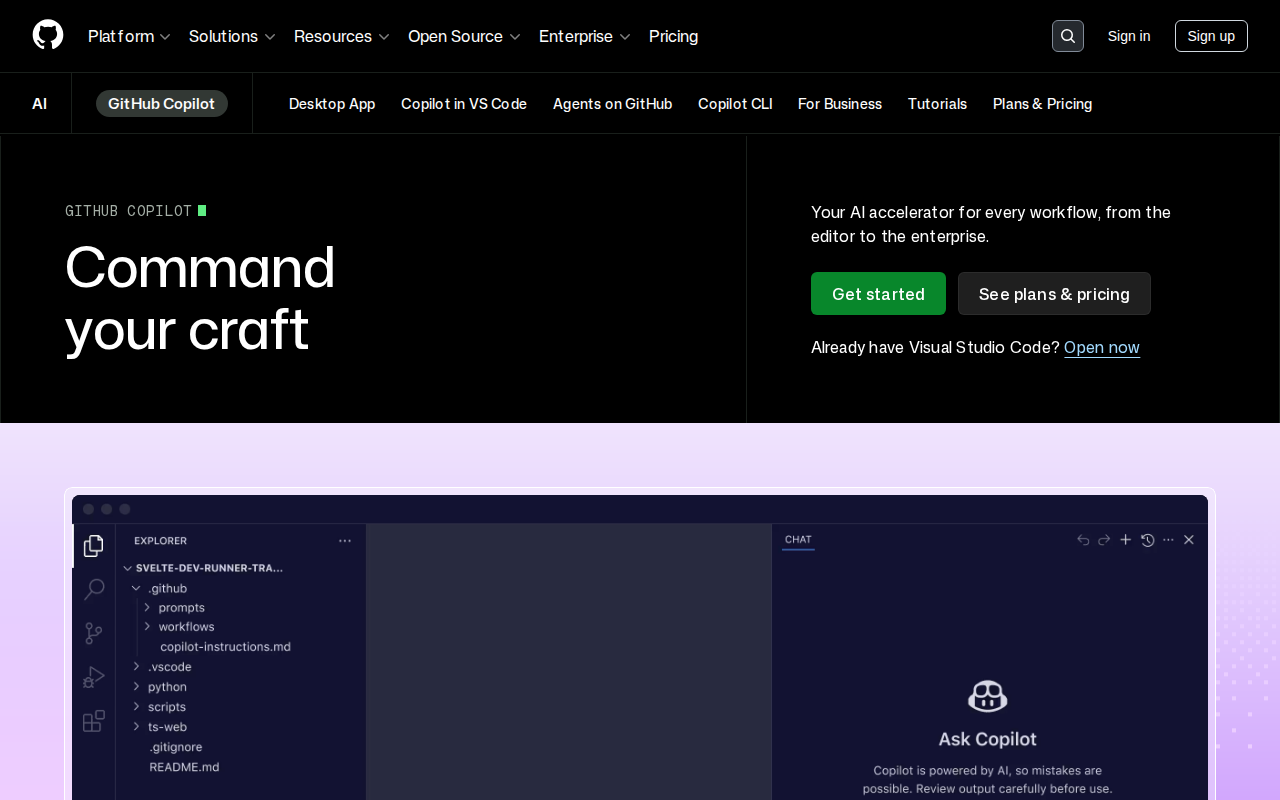Click the green Get started button
Viewport: 1280px width, 800px height.
[878, 294]
